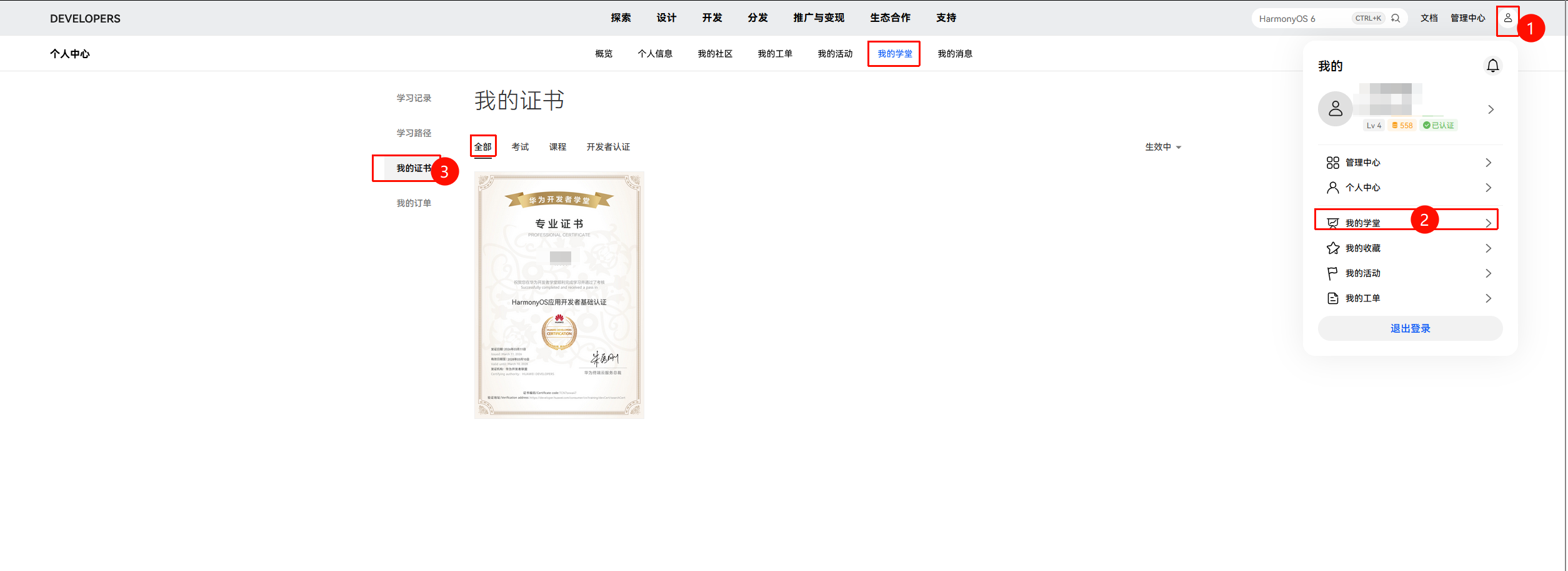The width and height of the screenshot is (1568, 571).
Task: Open the 探索 top menu
Action: [x=621, y=18]
